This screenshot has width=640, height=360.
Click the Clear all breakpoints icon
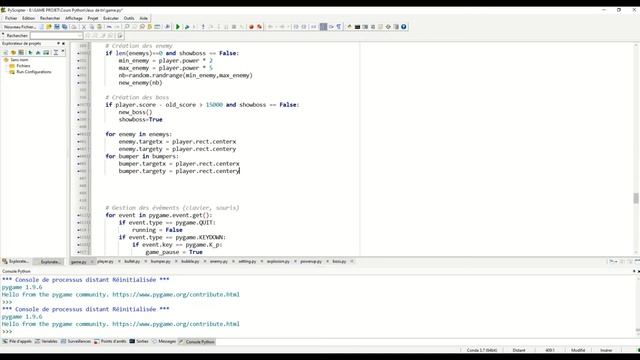(x=260, y=27)
